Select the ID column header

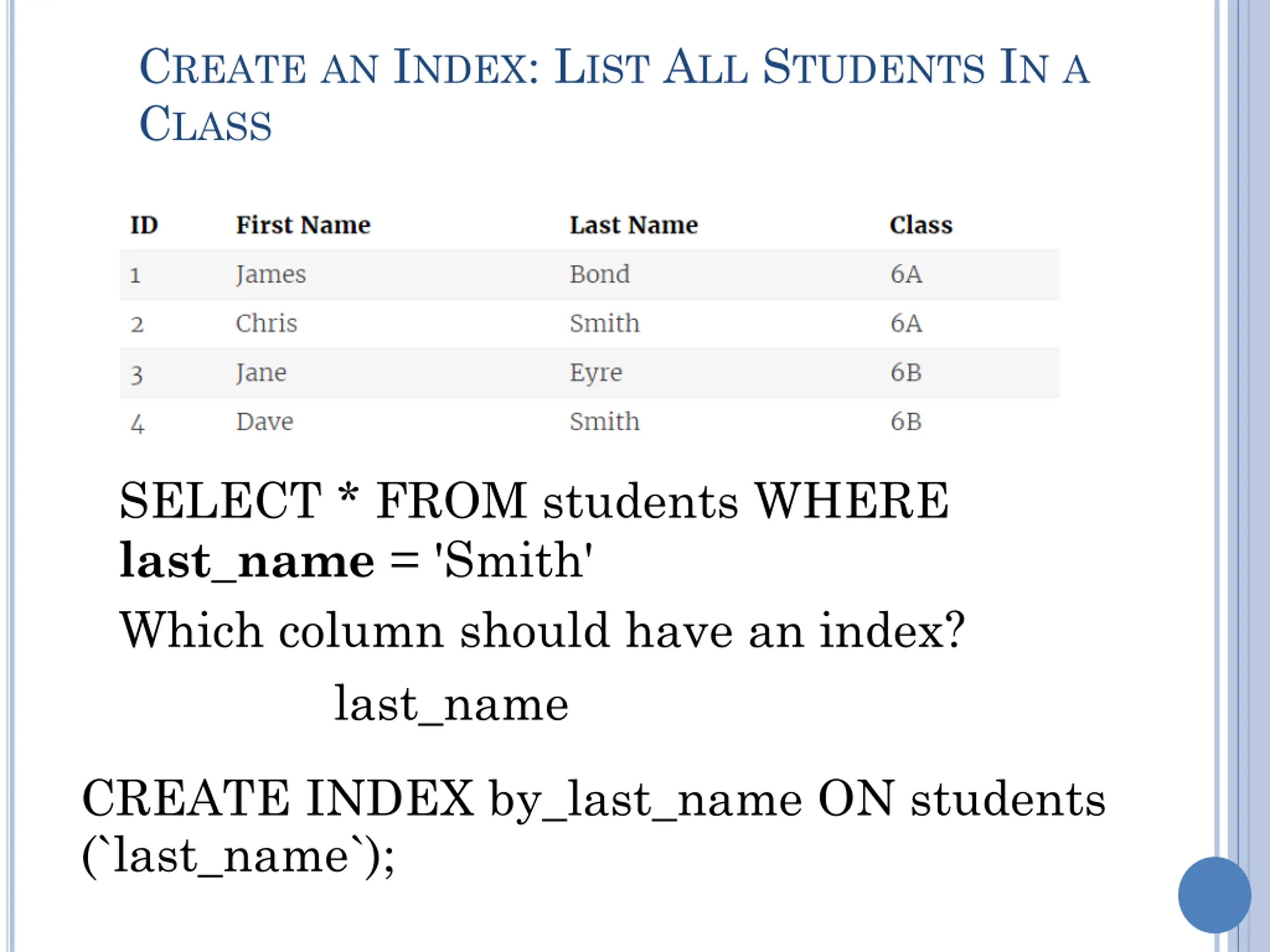[143, 225]
